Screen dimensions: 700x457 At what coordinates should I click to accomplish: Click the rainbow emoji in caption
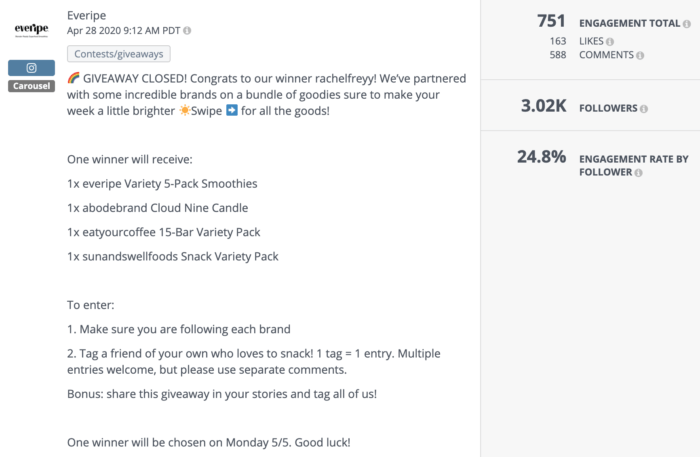(x=73, y=78)
